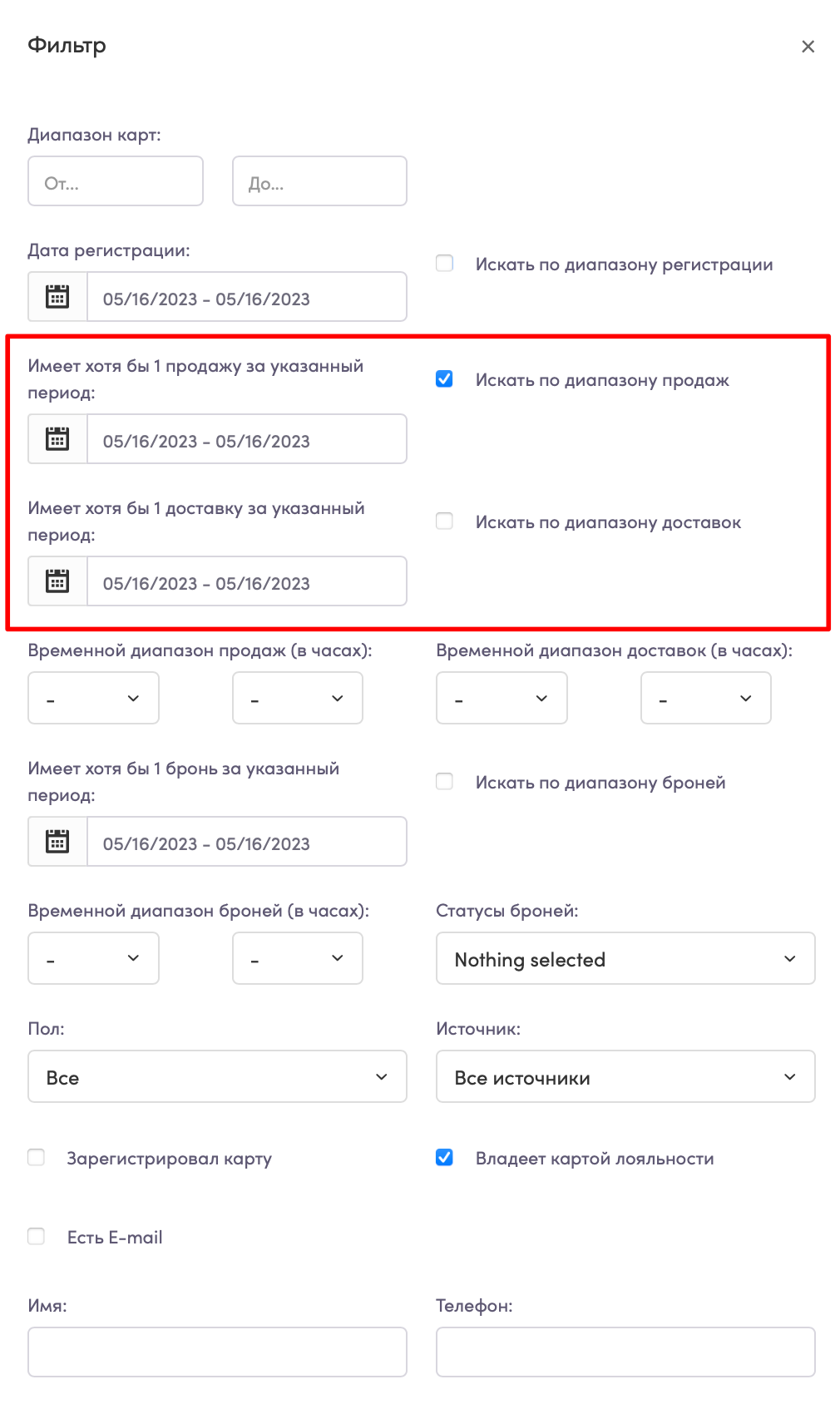Open calendar icon for registration date
The width and height of the screenshot is (840, 1404).
[57, 297]
